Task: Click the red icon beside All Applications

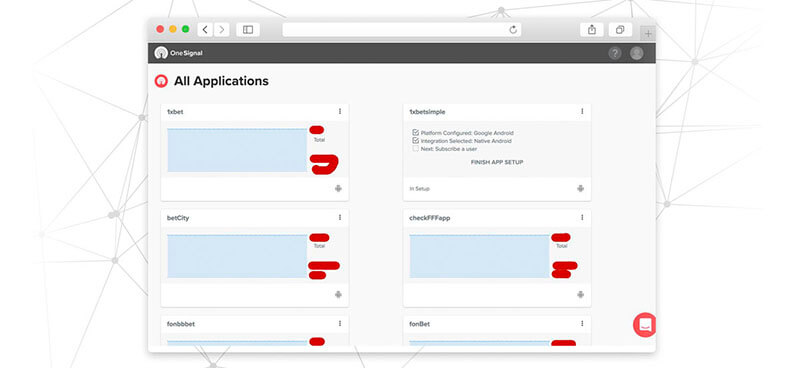Action: (161, 81)
